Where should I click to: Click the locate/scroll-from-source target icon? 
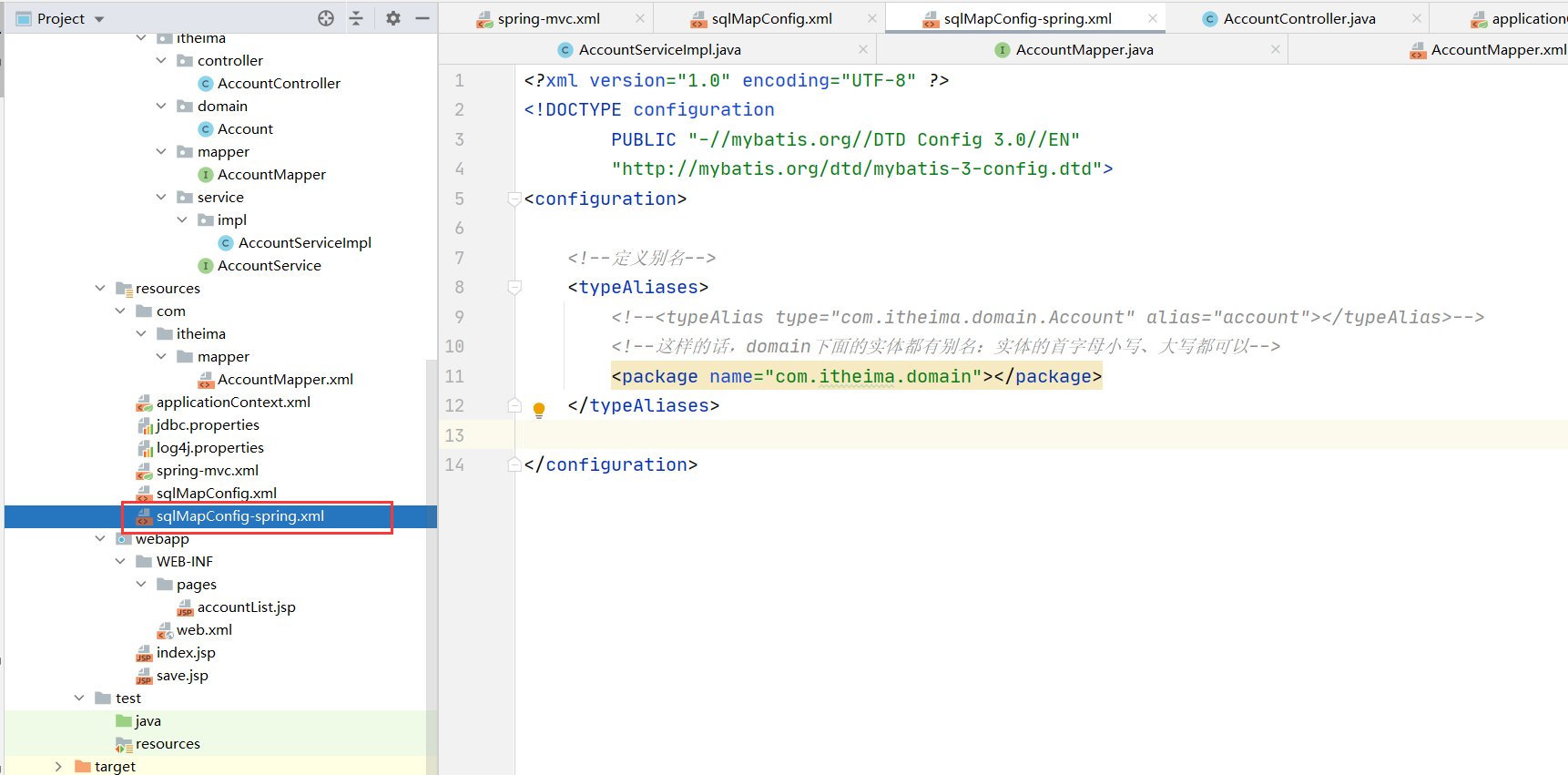pos(326,18)
